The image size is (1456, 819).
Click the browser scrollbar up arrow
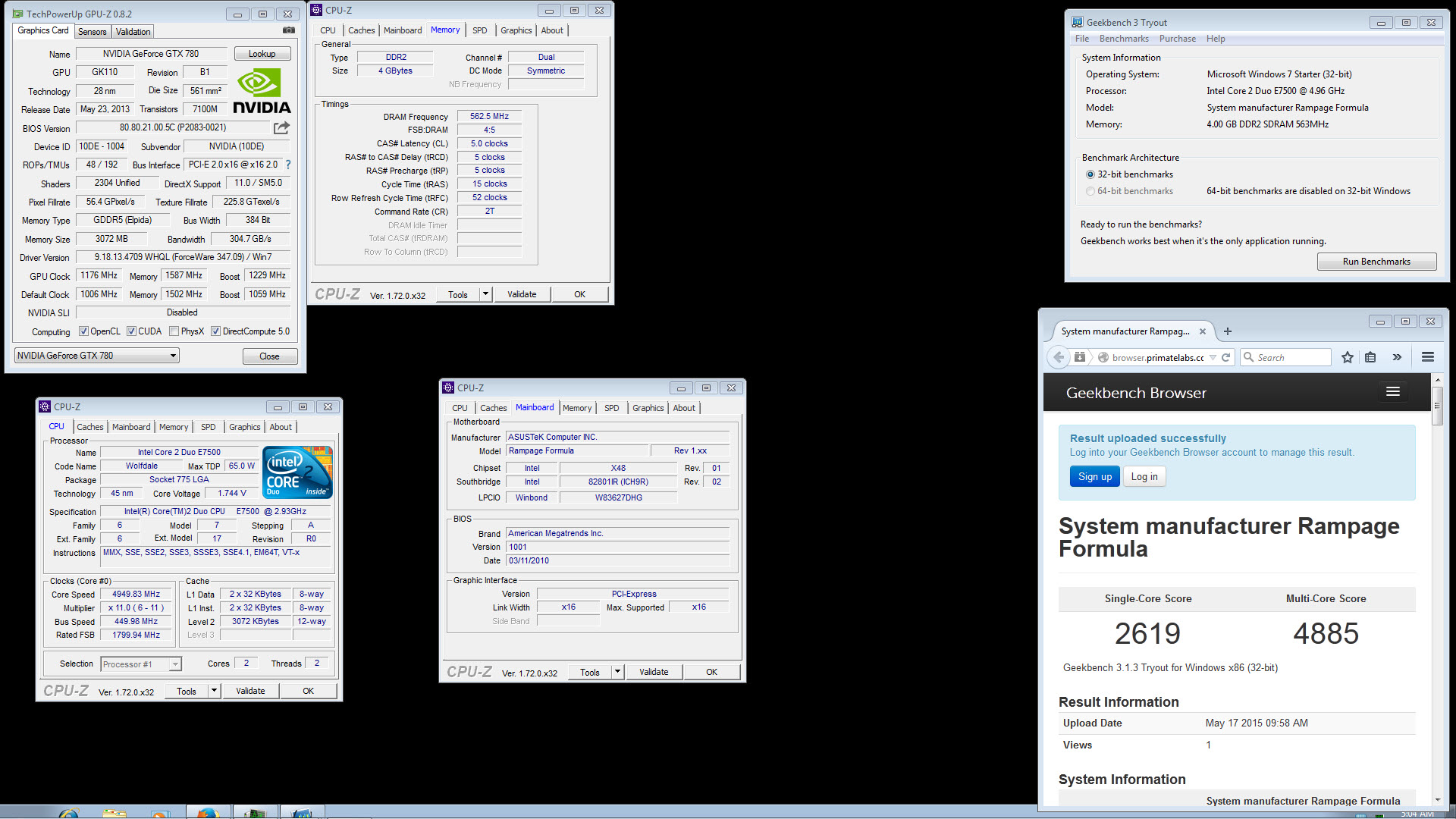tap(1437, 380)
